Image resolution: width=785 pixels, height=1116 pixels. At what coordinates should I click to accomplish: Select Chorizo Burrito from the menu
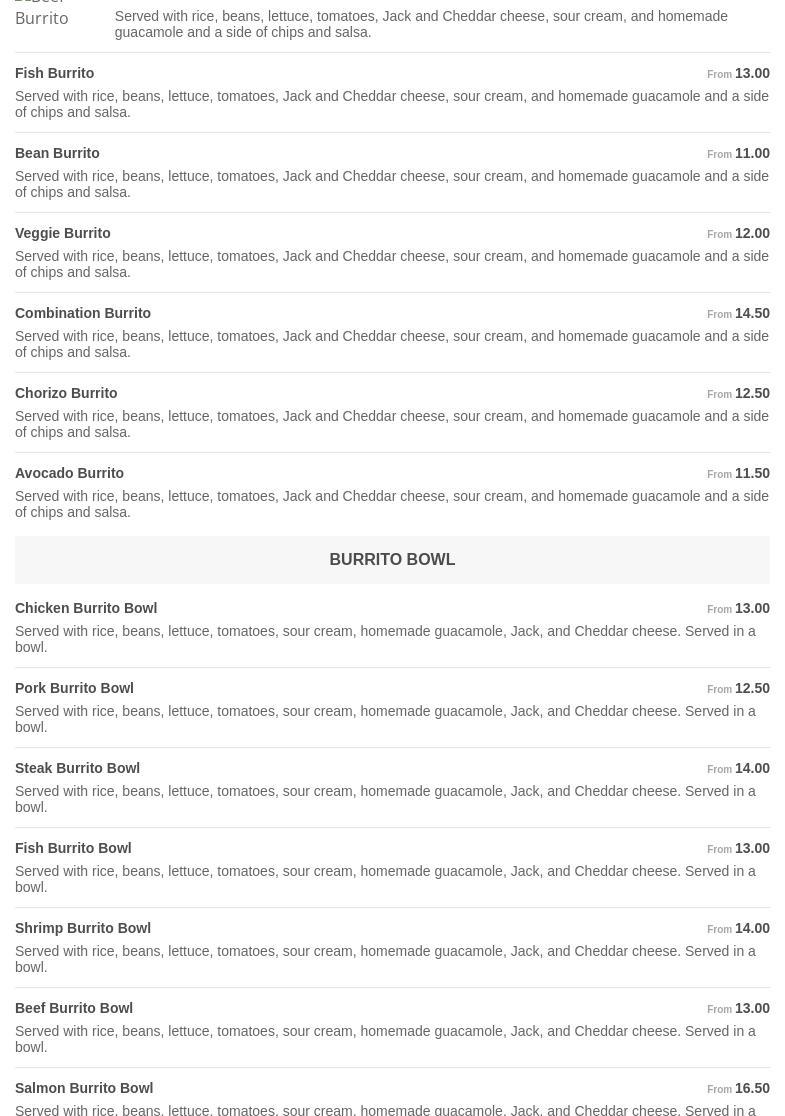click(x=66, y=393)
